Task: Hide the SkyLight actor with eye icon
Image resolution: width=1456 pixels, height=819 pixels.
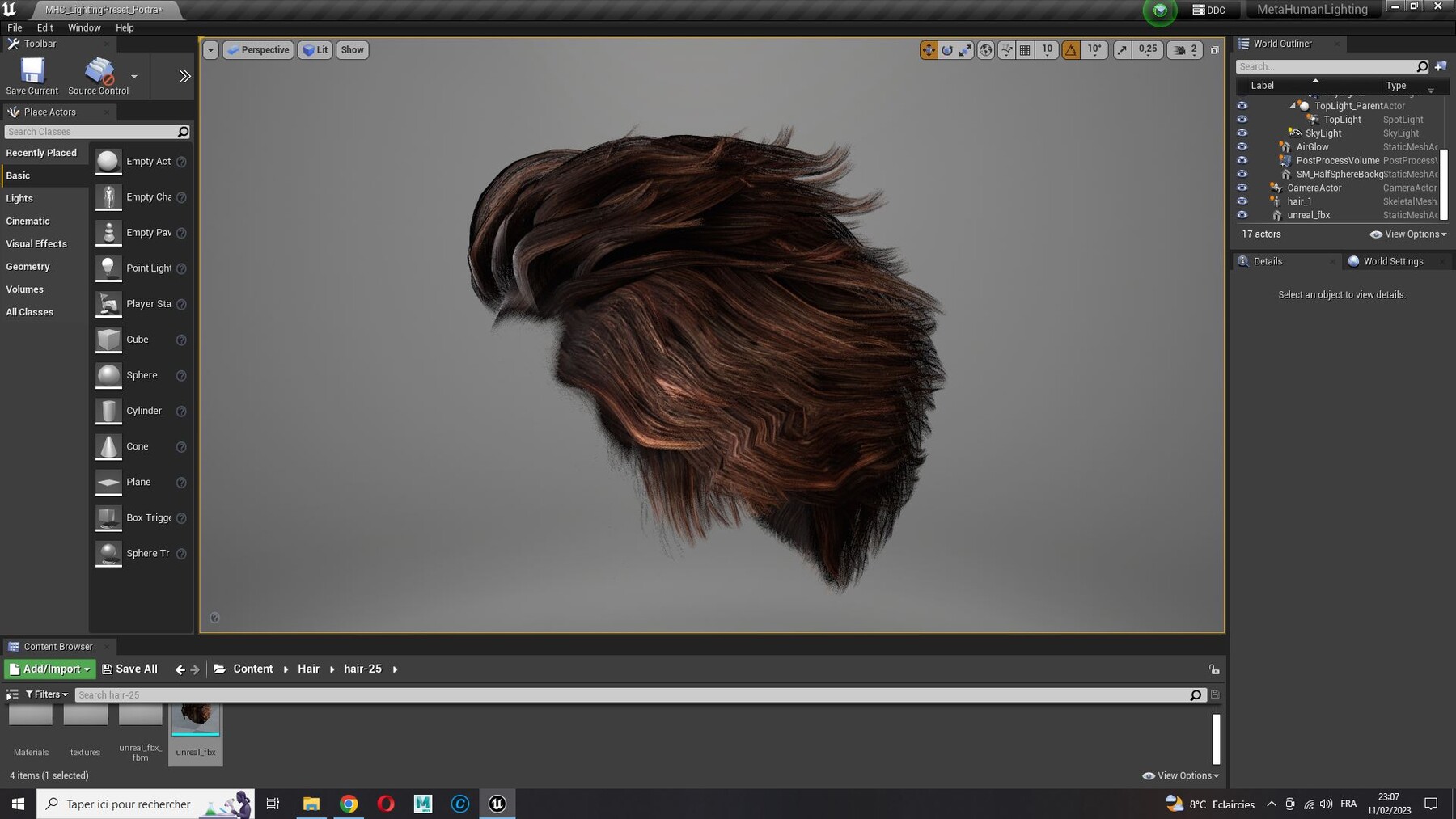Action: [x=1242, y=133]
